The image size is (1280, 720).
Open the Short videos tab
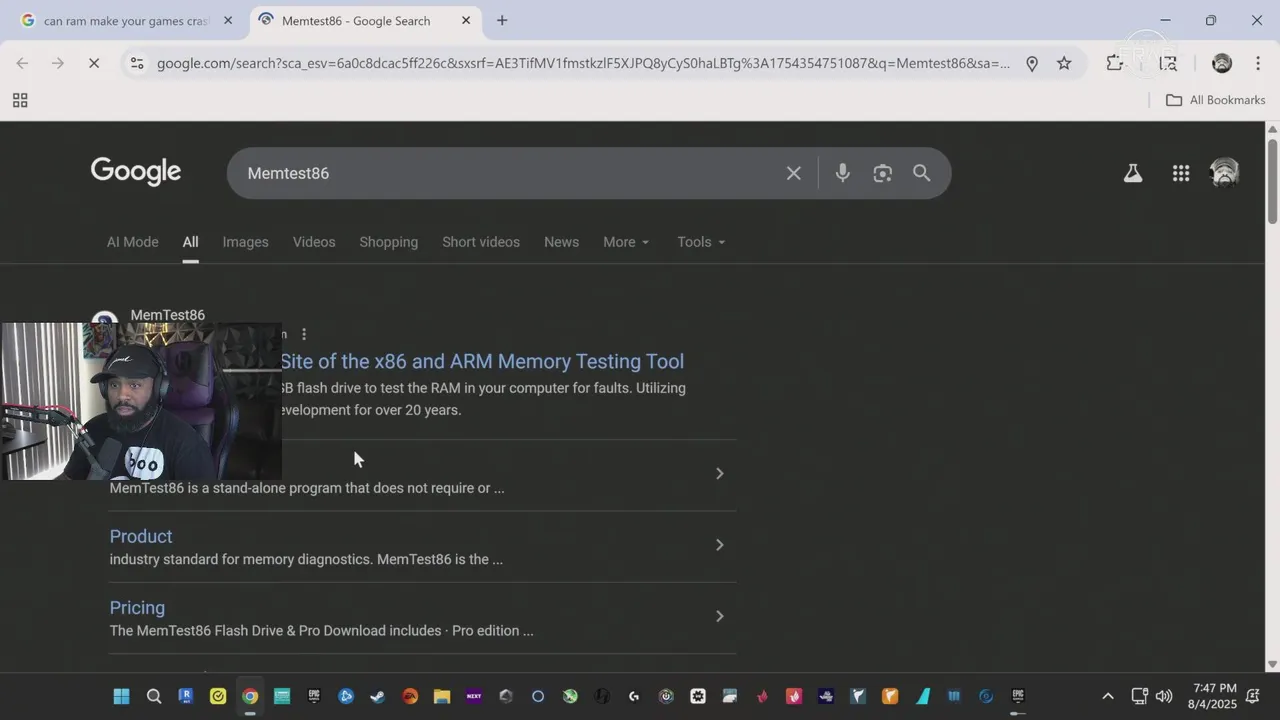click(481, 242)
